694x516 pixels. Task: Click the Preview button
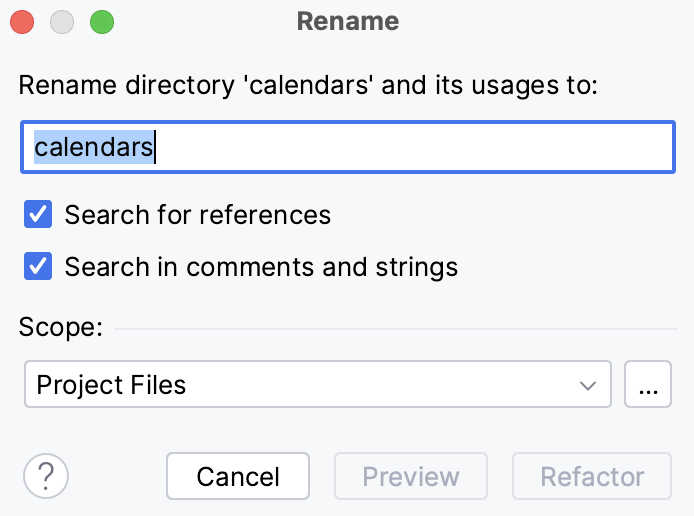click(410, 477)
